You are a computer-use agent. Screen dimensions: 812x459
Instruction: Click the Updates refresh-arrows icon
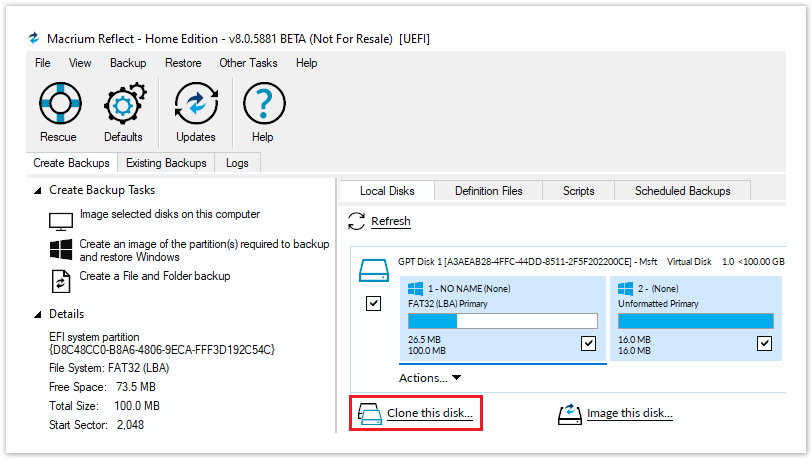coord(195,104)
